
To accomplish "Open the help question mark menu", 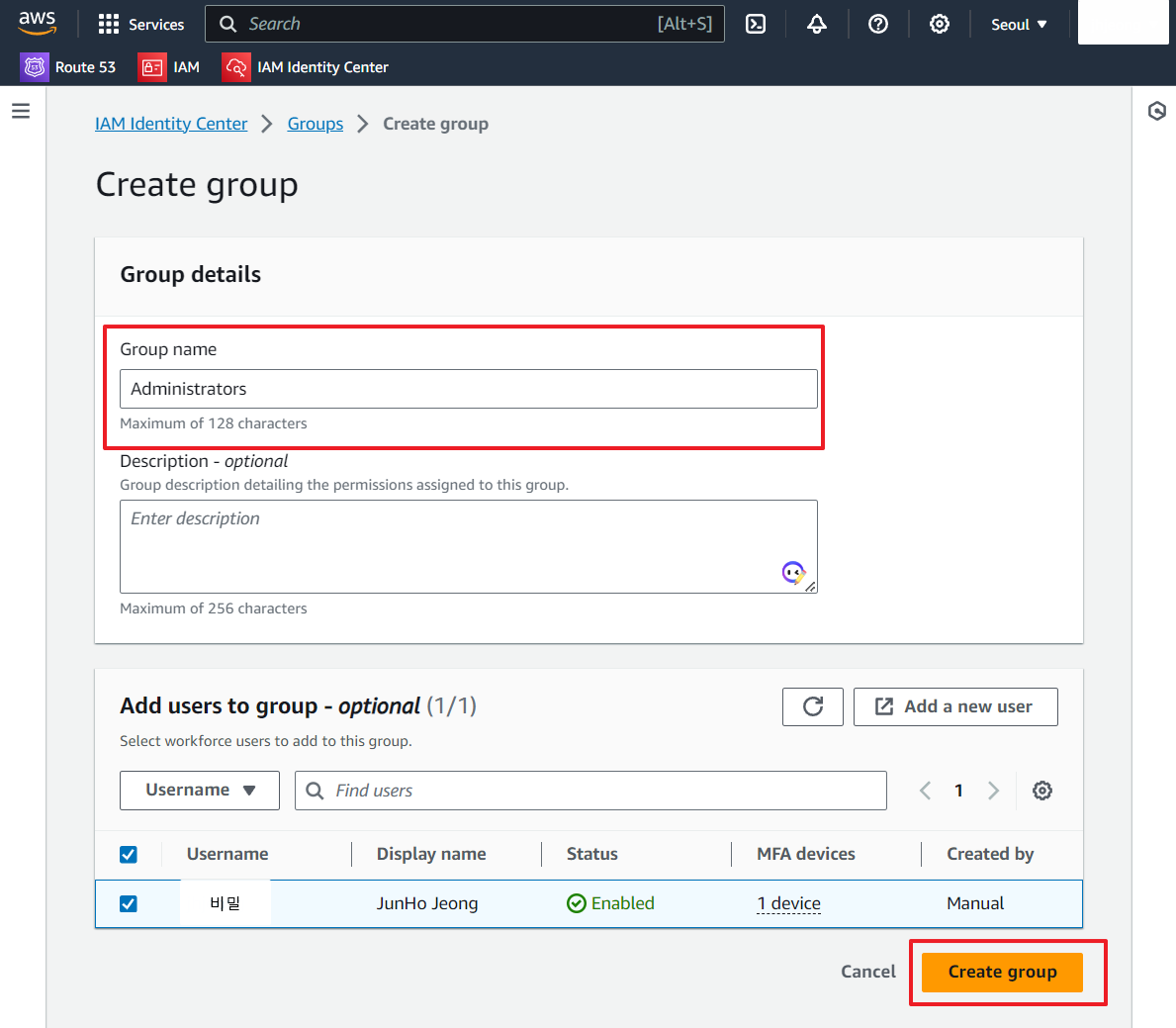I will click(x=878, y=24).
